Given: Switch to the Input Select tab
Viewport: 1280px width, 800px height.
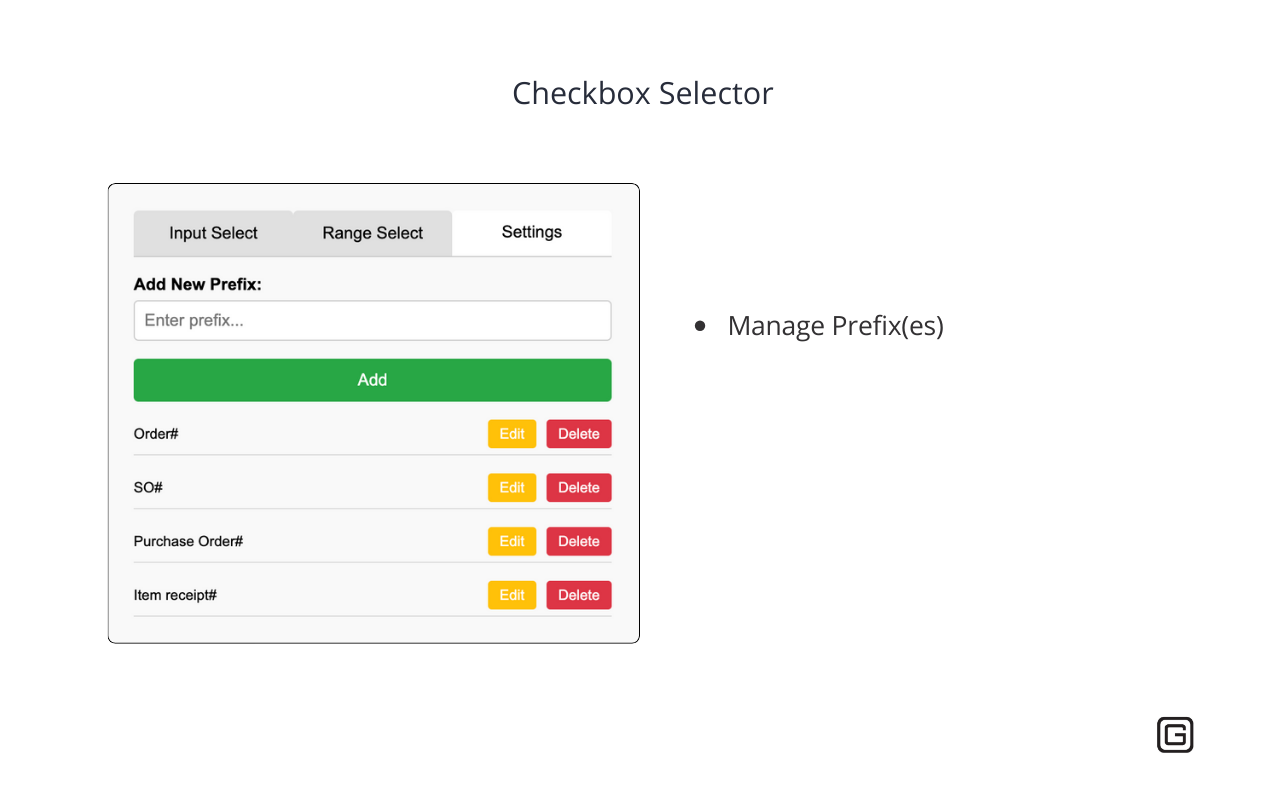Looking at the screenshot, I should (213, 232).
